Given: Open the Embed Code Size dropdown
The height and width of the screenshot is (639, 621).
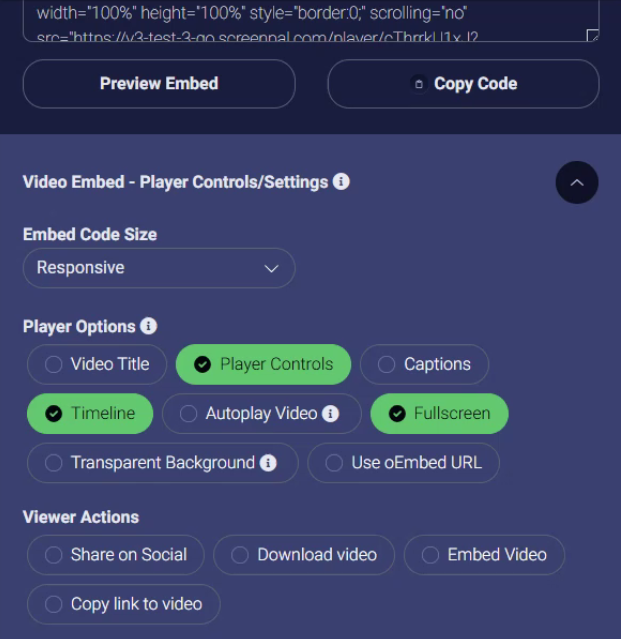Looking at the screenshot, I should click(159, 268).
